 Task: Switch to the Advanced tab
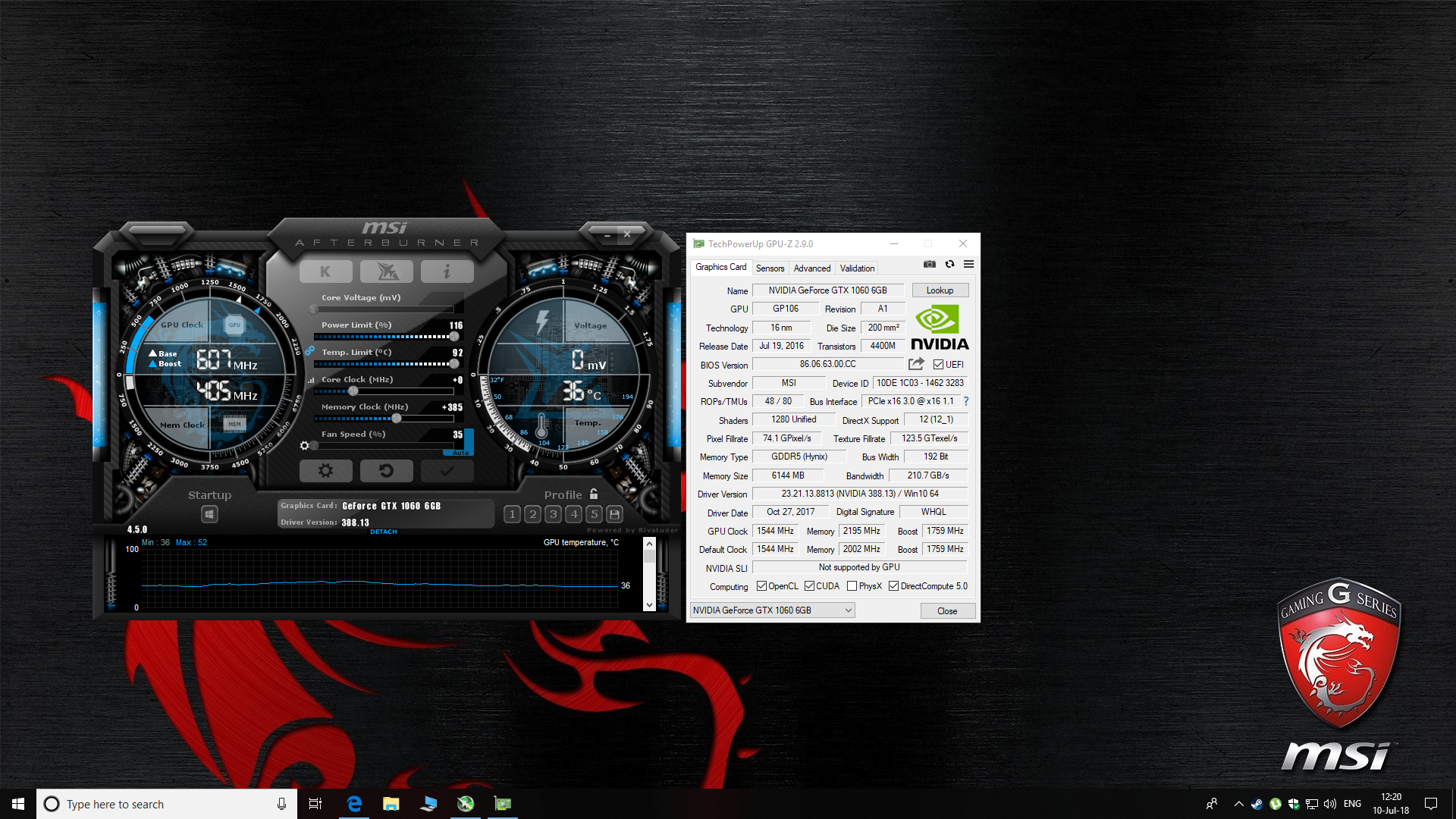pyautogui.click(x=811, y=268)
